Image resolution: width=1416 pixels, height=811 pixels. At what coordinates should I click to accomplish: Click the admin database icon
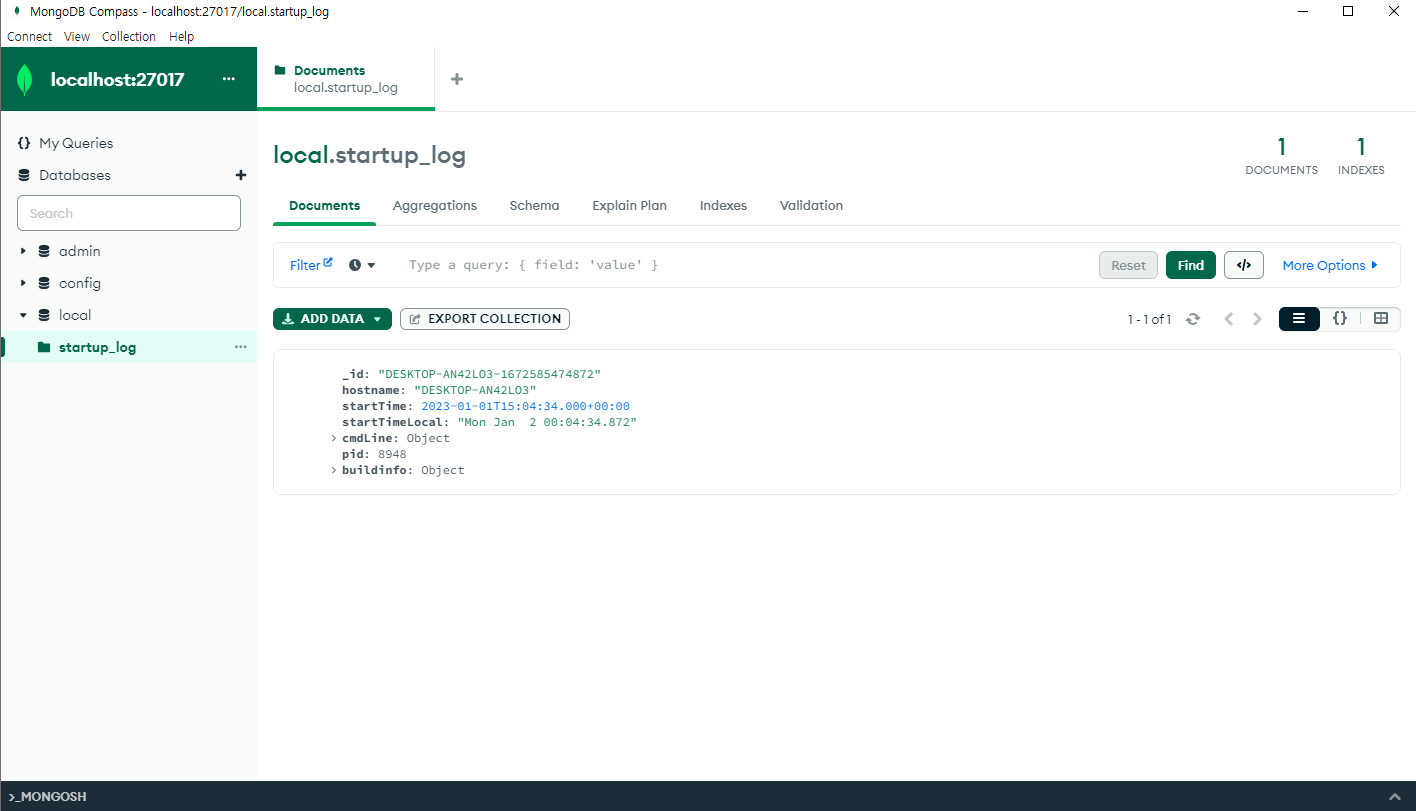(44, 251)
